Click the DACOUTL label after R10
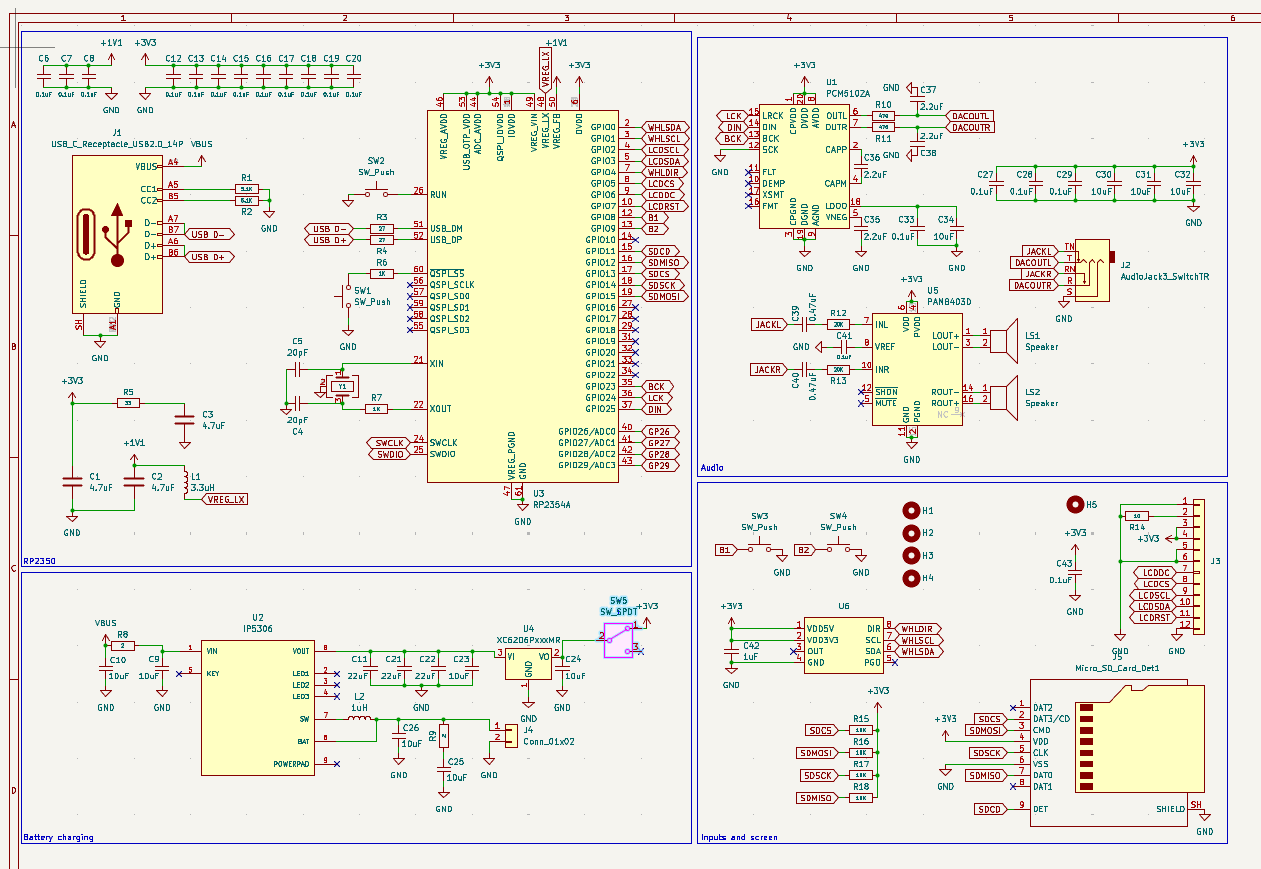This screenshot has width=1261, height=869. pos(970,116)
